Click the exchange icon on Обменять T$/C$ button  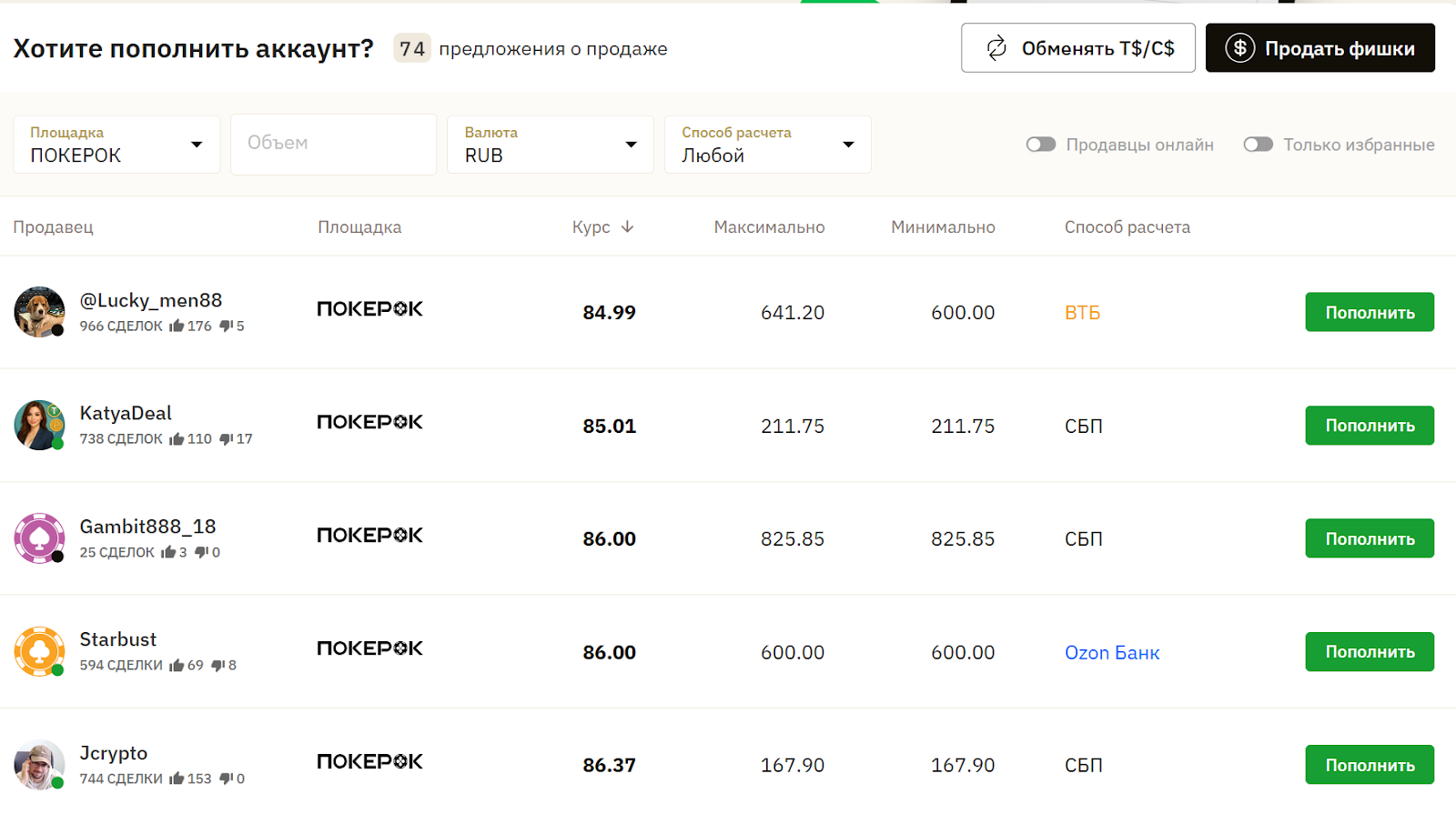998,48
